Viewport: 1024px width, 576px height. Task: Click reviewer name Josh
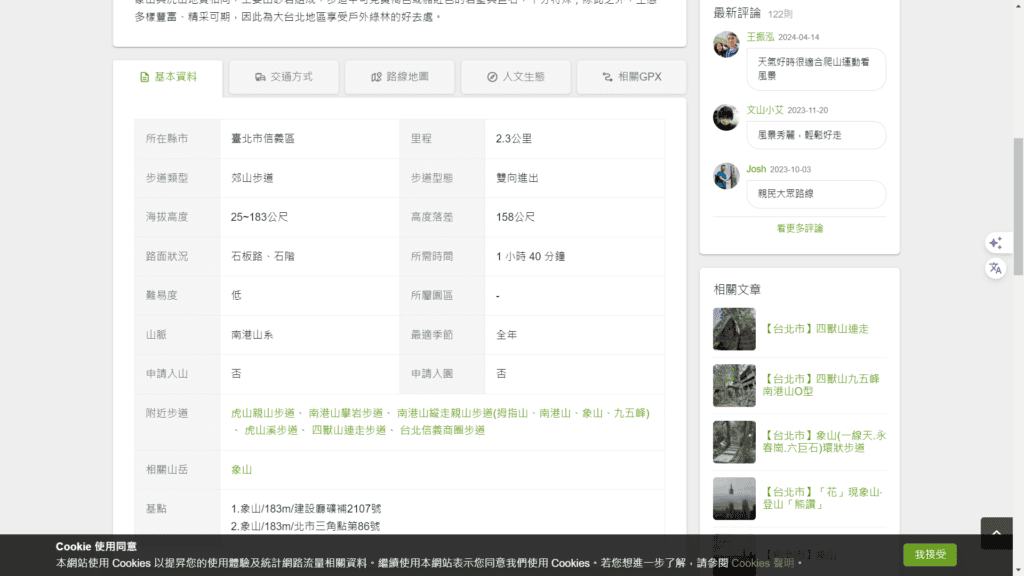[756, 169]
